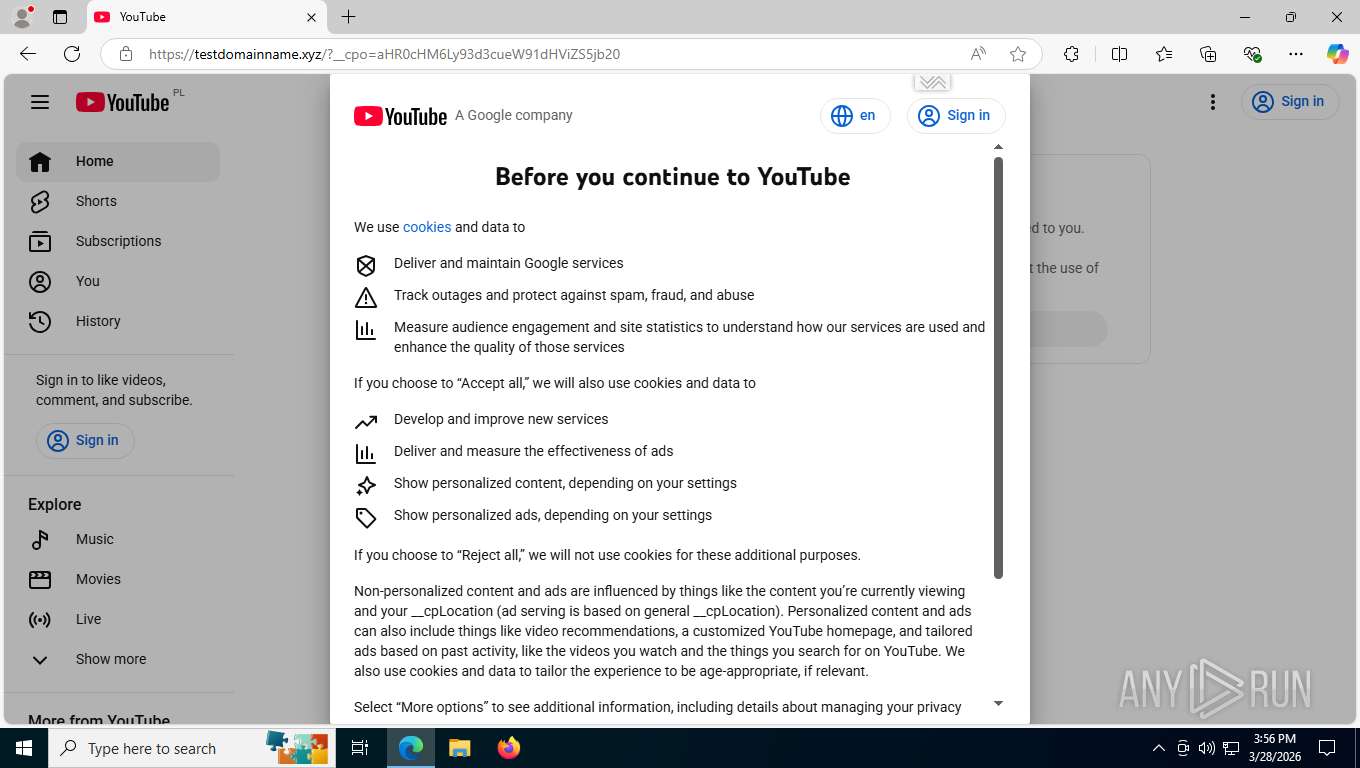The height and width of the screenshot is (768, 1360).
Task: Click the dialog scrollbar thumb
Action: point(998,367)
